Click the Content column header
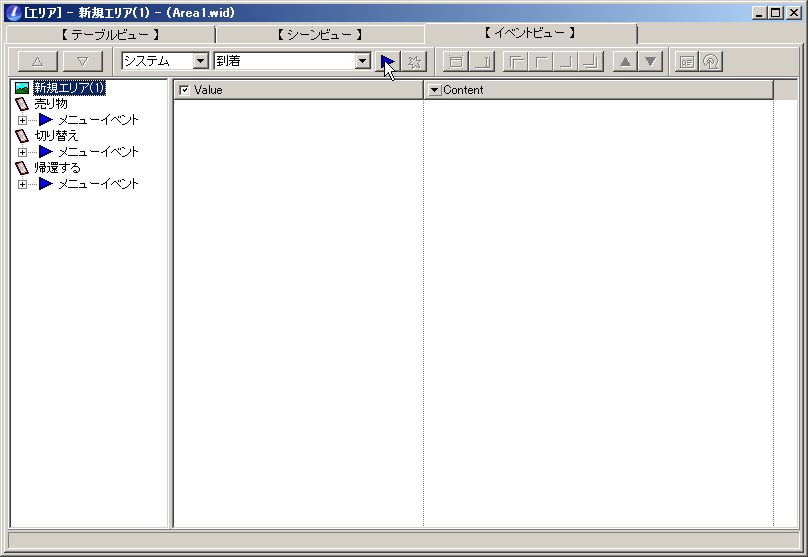Viewport: 808px width, 557px height. 598,90
